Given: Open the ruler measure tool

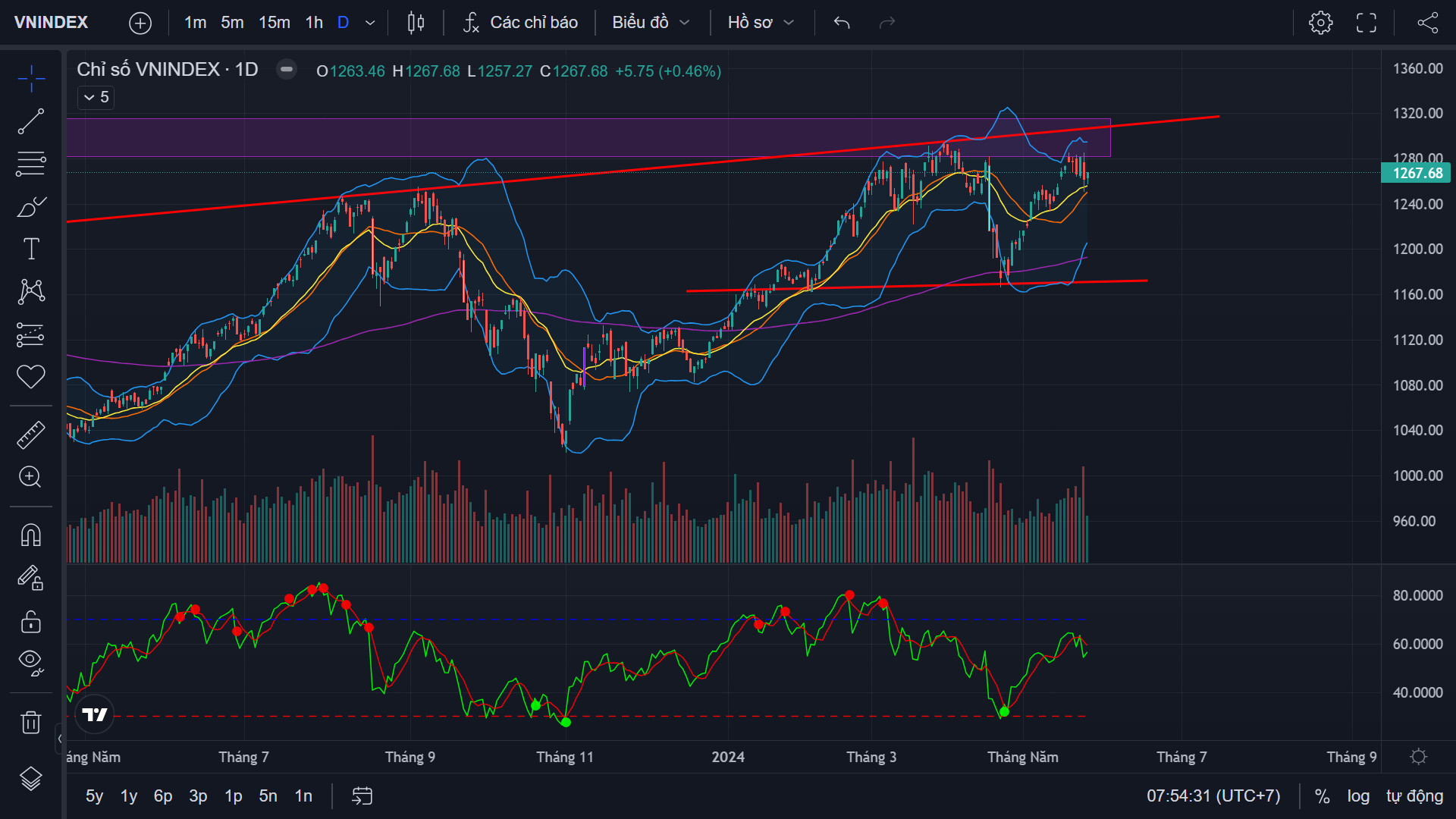Looking at the screenshot, I should (31, 435).
